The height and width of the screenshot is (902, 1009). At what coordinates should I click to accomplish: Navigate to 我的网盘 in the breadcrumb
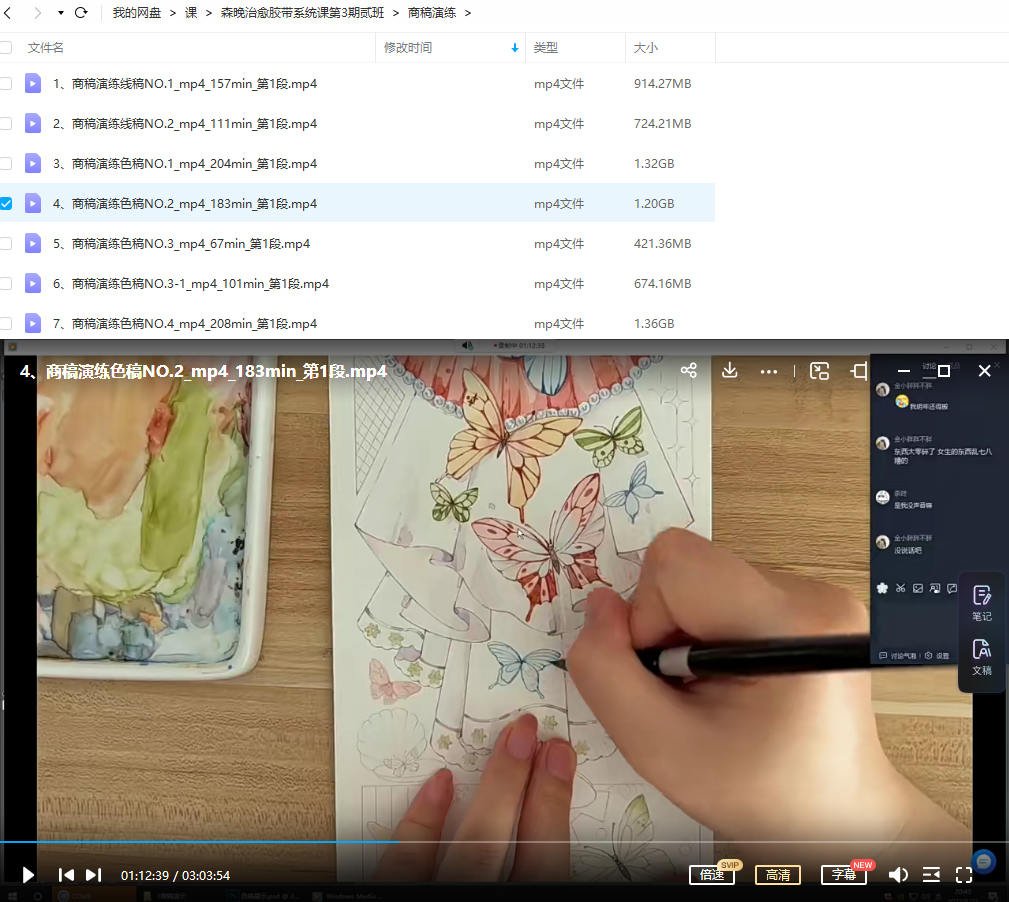(x=136, y=12)
